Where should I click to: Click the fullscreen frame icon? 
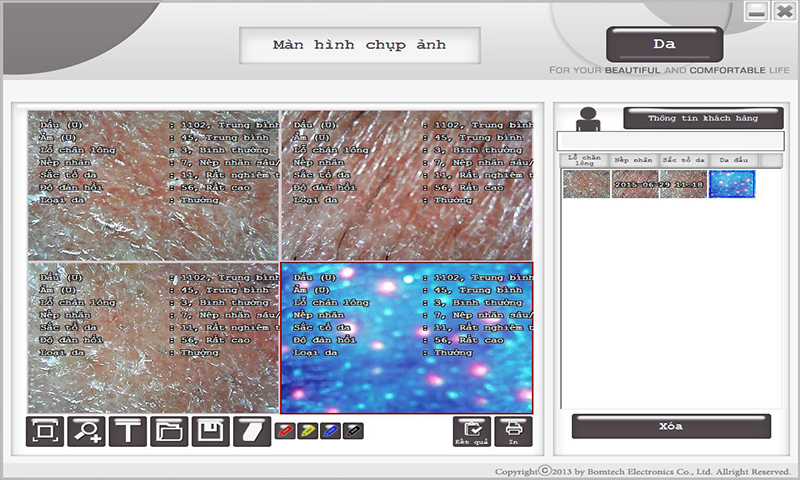pos(45,432)
